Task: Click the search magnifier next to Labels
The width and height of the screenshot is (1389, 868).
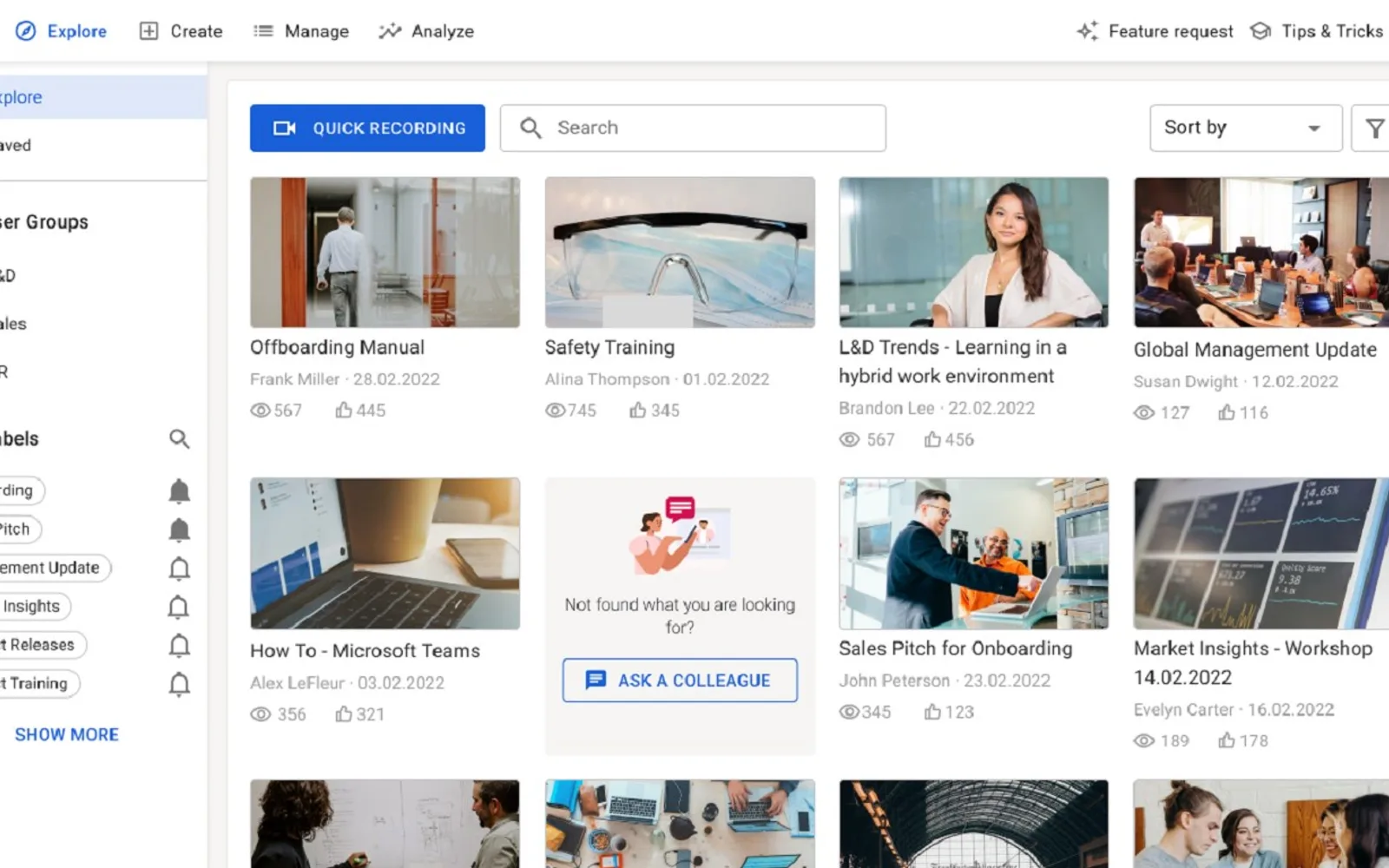Action: 179,439
